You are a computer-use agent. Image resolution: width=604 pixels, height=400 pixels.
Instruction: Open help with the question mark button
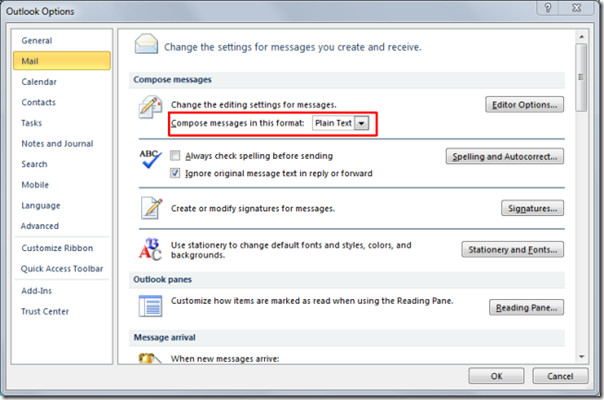(x=548, y=7)
